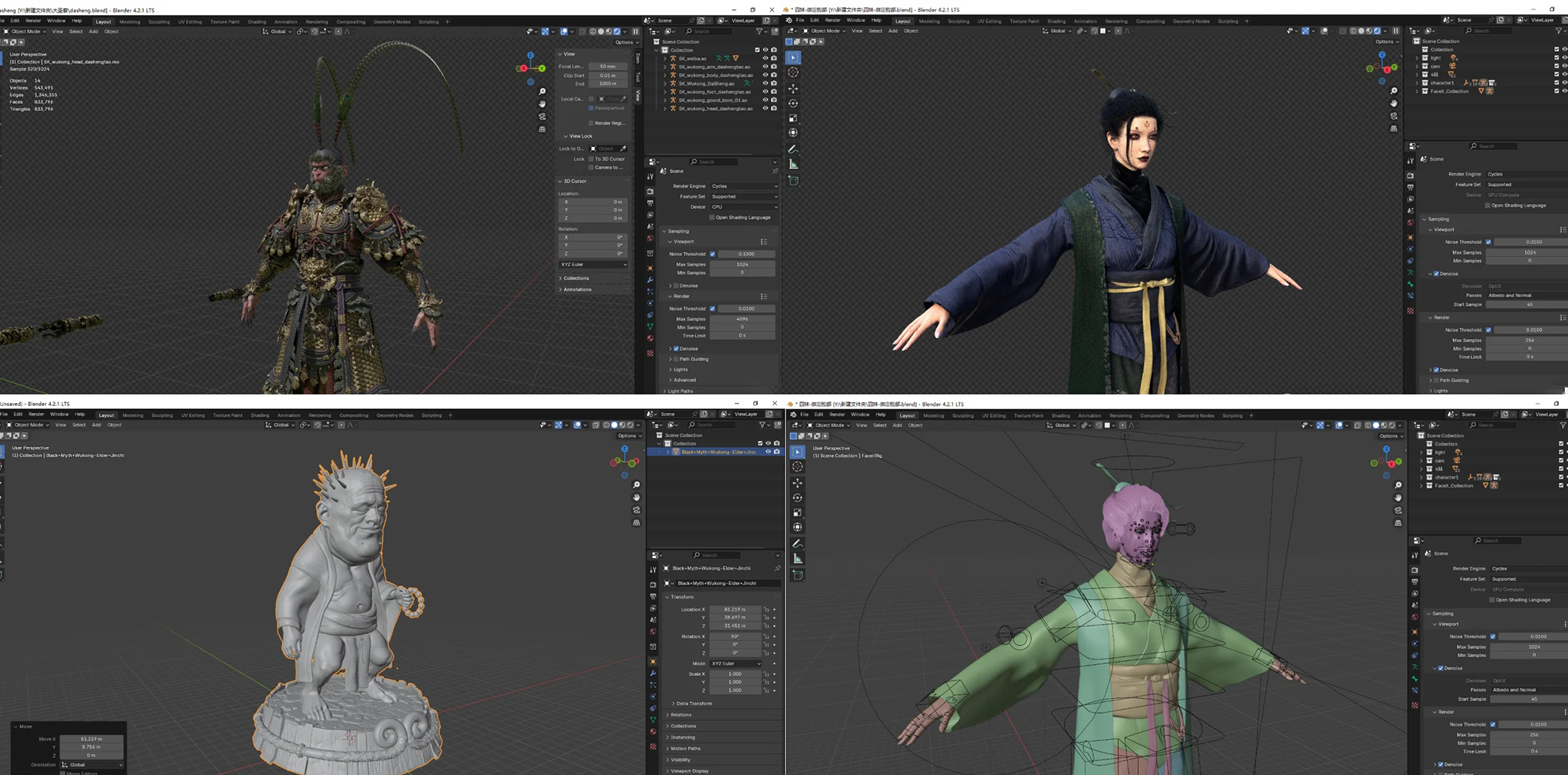Enable Lock To 3D Cursor checkbox
1568x775 pixels.
tap(591, 159)
